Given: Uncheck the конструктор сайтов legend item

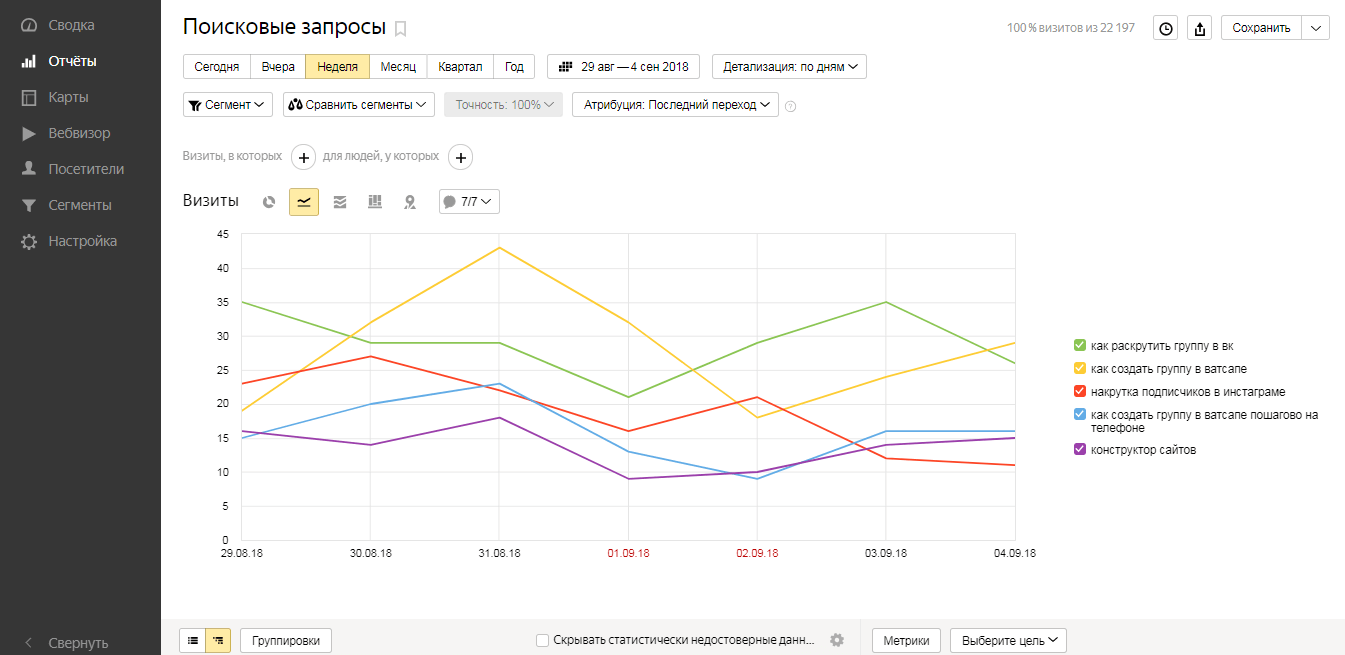Looking at the screenshot, I should point(1079,450).
